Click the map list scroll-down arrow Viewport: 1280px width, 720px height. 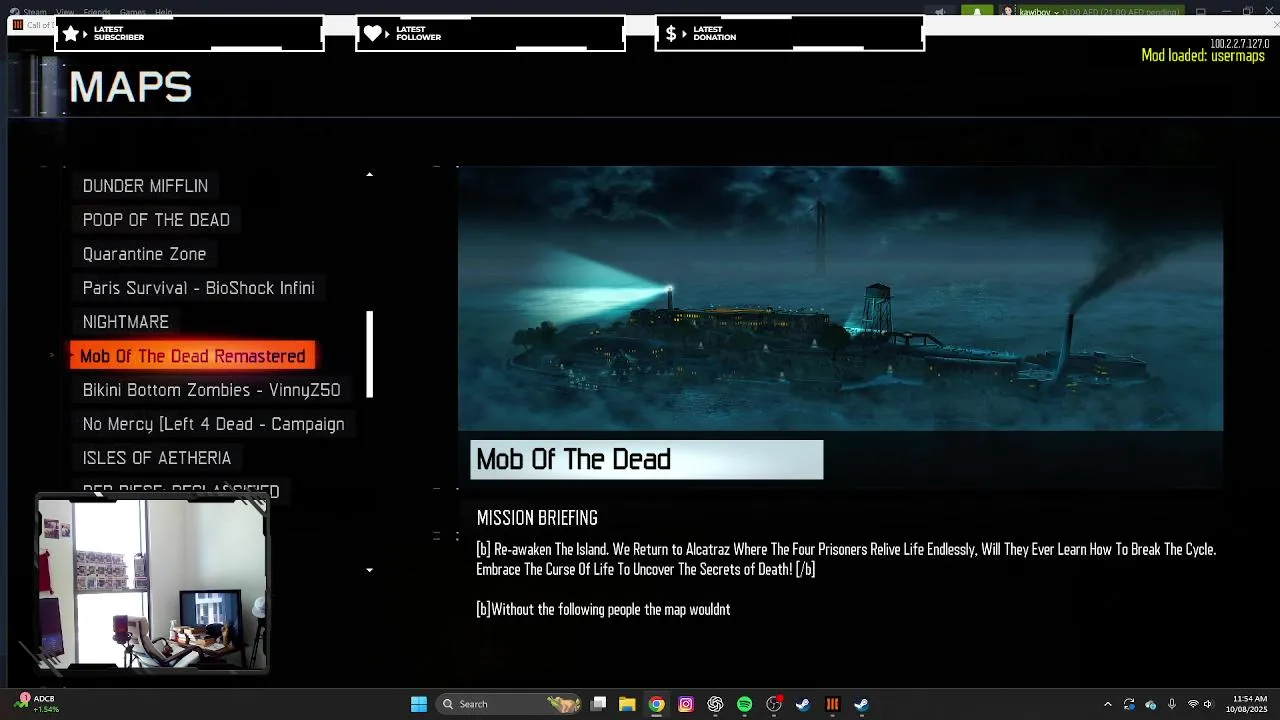coord(369,570)
